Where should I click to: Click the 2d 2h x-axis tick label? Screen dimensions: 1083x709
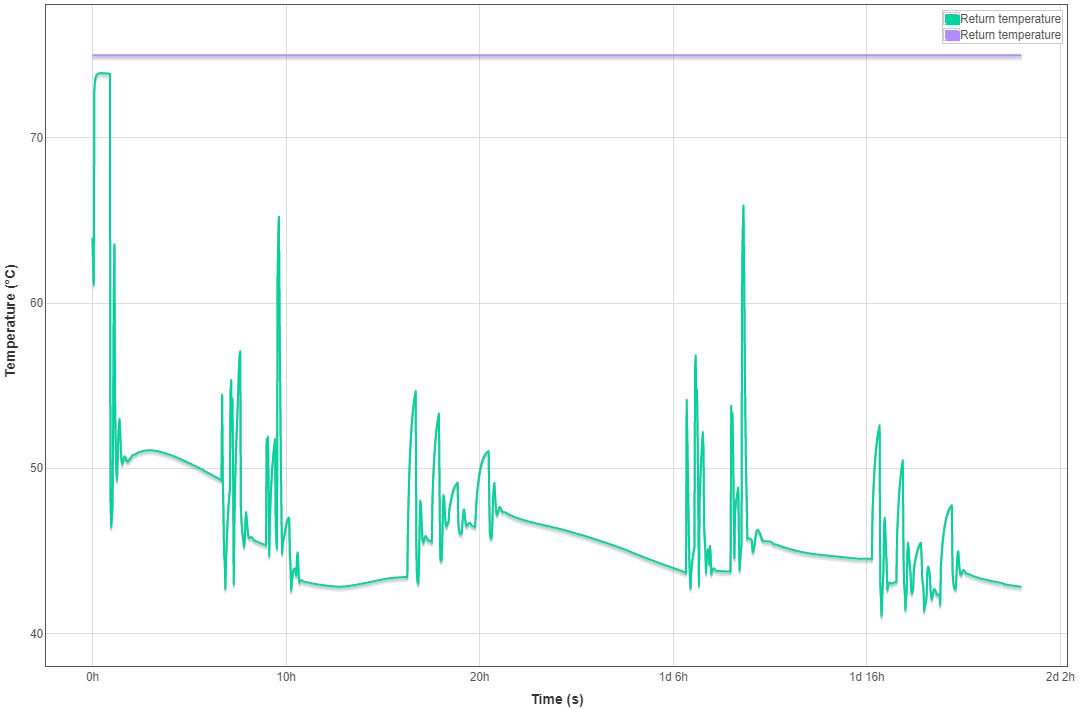[1059, 677]
